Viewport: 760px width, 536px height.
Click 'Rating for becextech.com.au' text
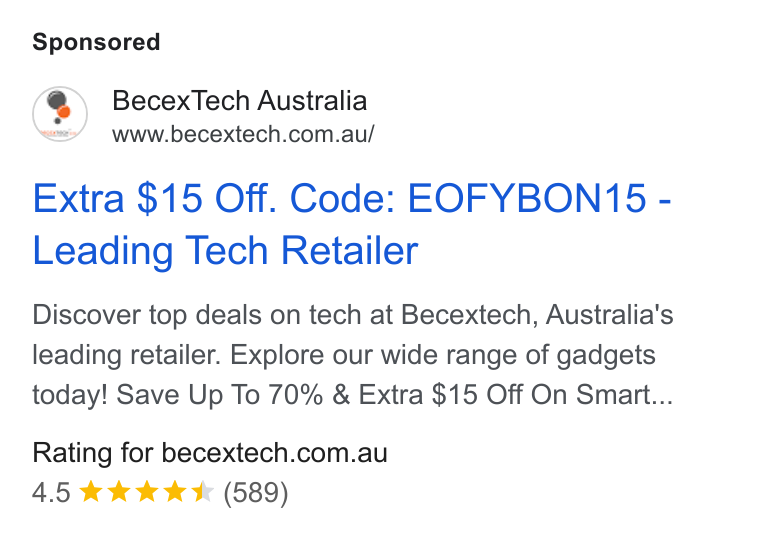(210, 453)
